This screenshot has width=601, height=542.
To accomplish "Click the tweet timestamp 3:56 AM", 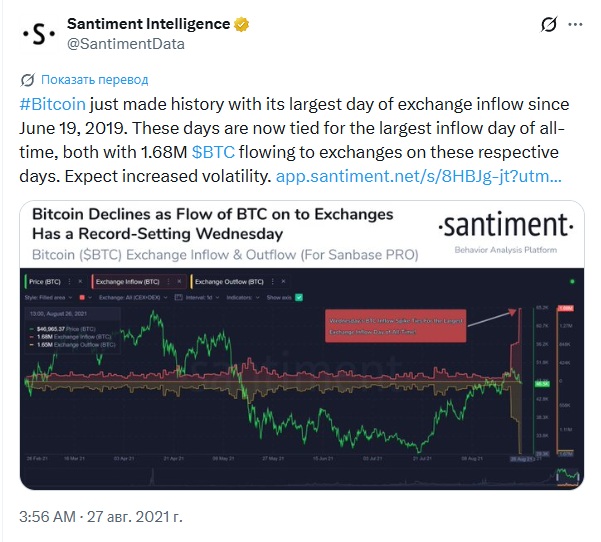I will [48, 517].
